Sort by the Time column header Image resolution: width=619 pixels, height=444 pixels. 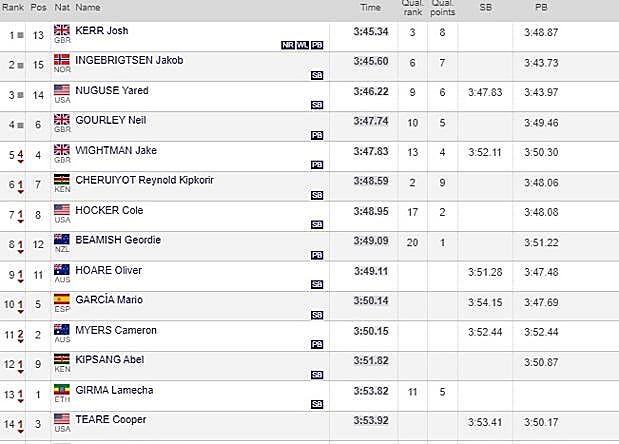[x=369, y=7]
